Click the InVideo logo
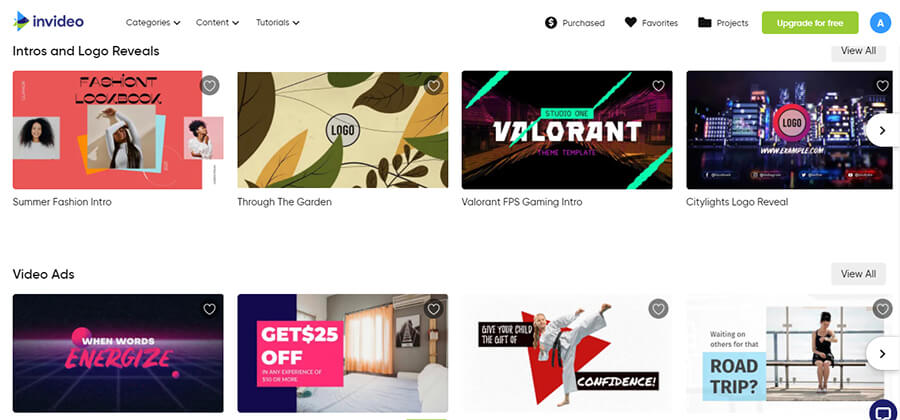 click(x=49, y=22)
